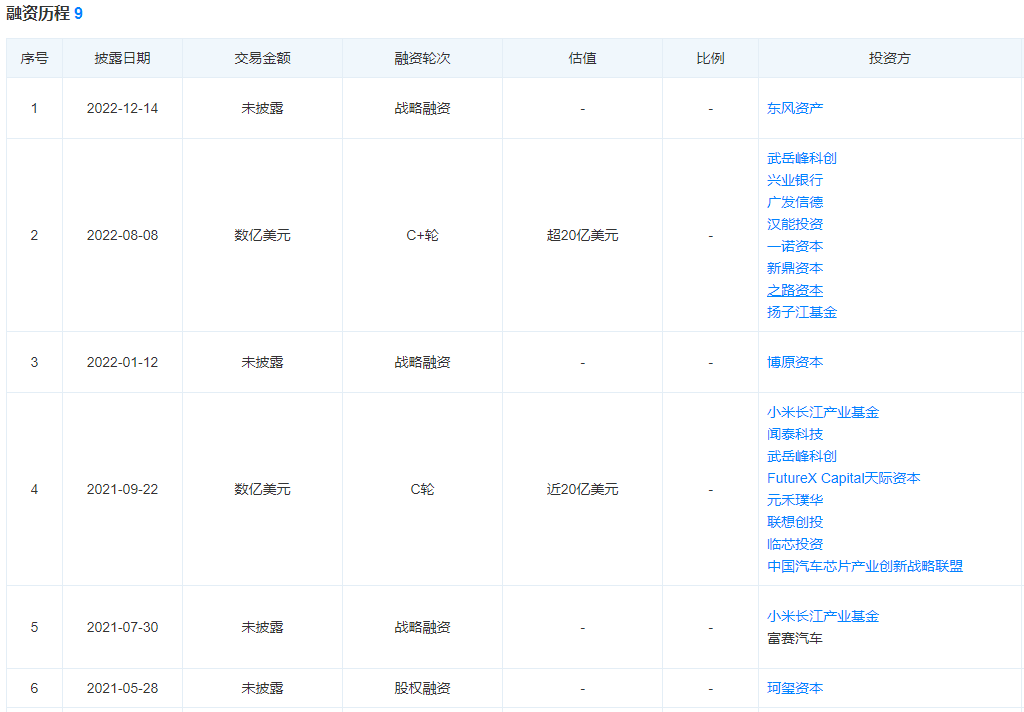Click the 披露日期 column header
The width and height of the screenshot is (1024, 712).
tap(122, 58)
